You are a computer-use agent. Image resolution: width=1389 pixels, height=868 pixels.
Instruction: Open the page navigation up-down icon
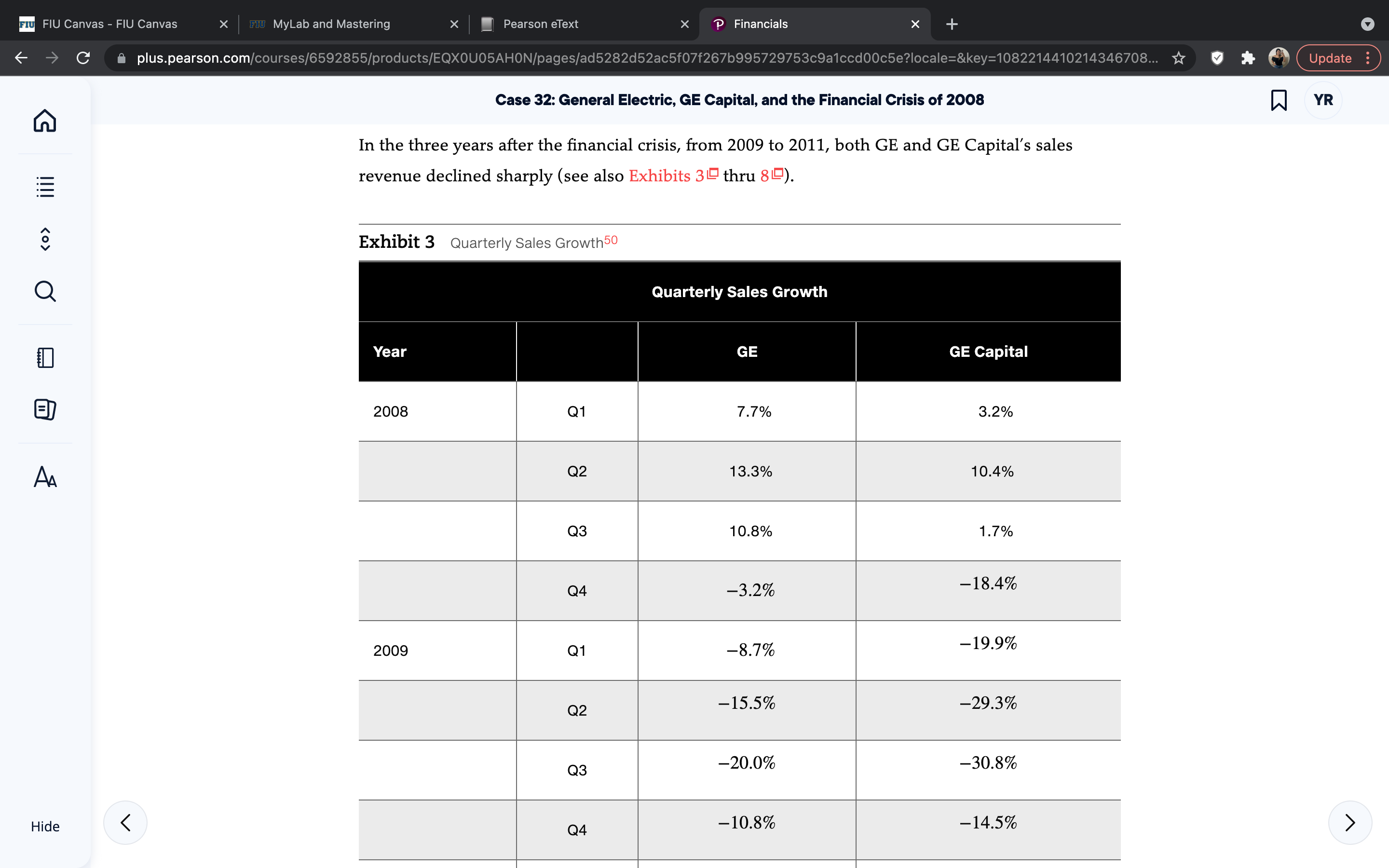tap(45, 239)
